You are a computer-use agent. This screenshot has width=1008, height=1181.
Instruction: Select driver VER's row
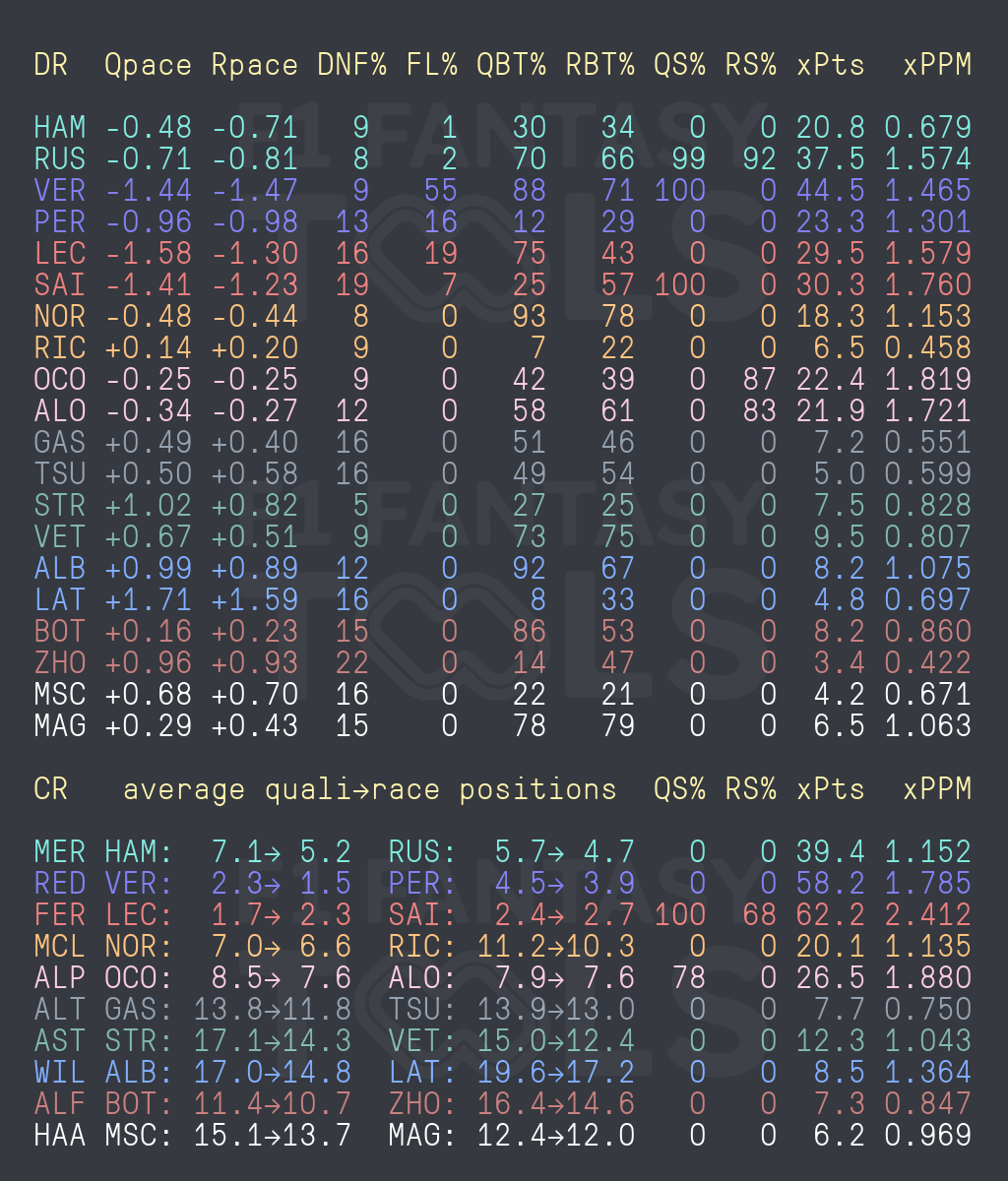click(59, 190)
